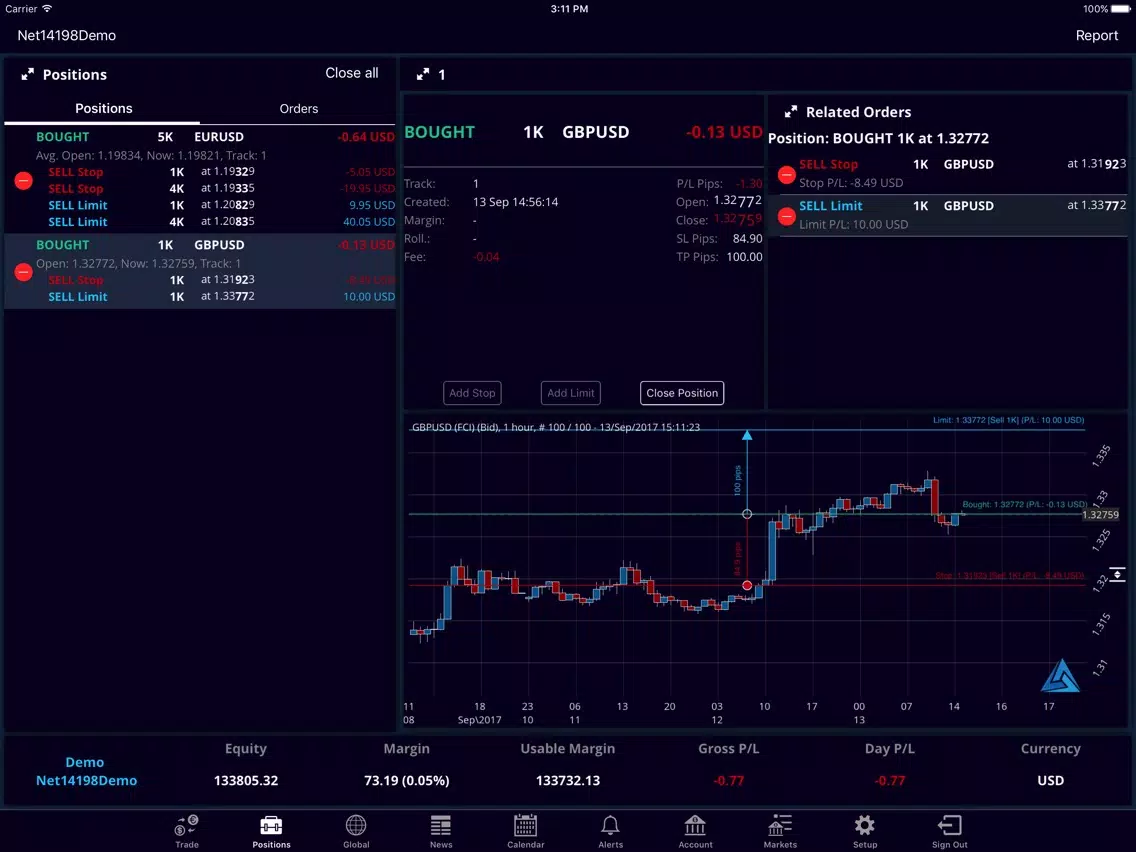
Task: Open the Markets tab icon
Action: (x=780, y=824)
